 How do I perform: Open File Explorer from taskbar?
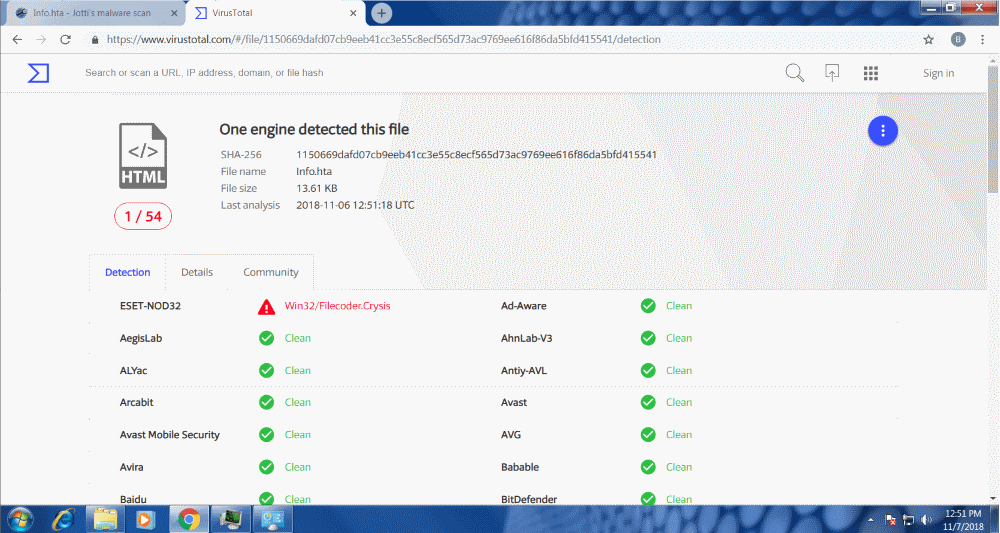(105, 520)
